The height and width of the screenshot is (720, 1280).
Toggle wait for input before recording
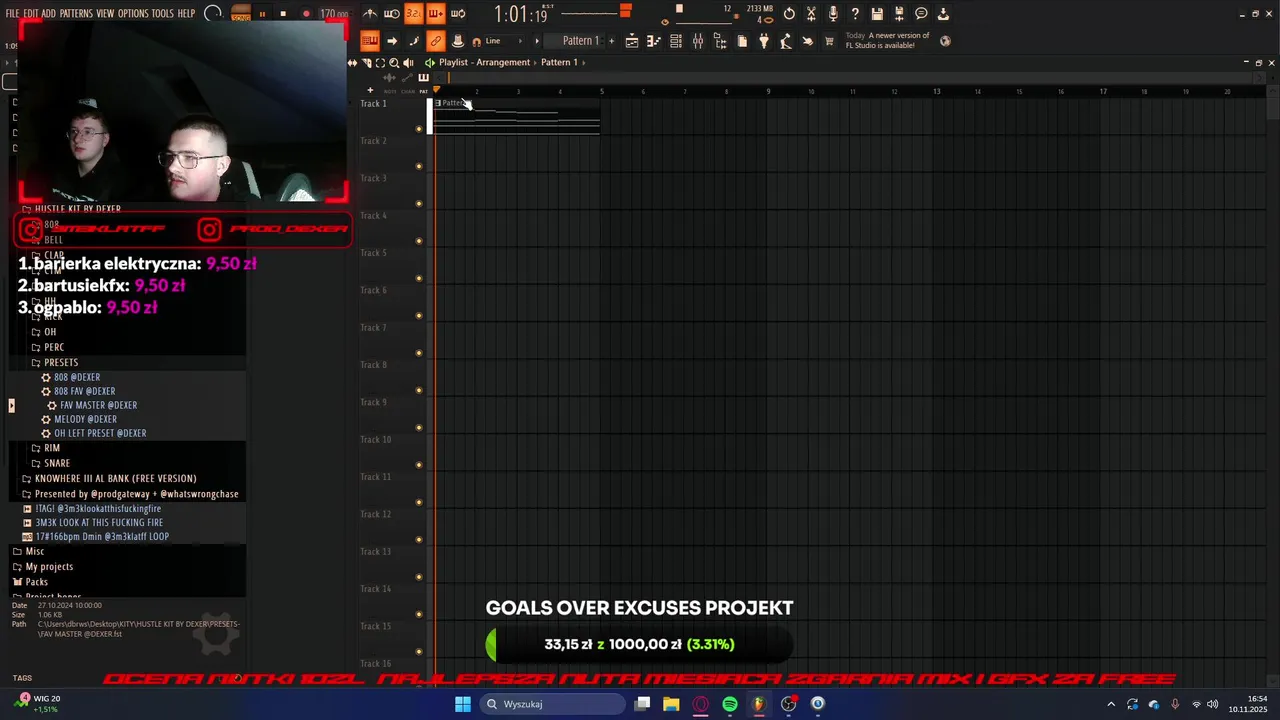tap(392, 14)
